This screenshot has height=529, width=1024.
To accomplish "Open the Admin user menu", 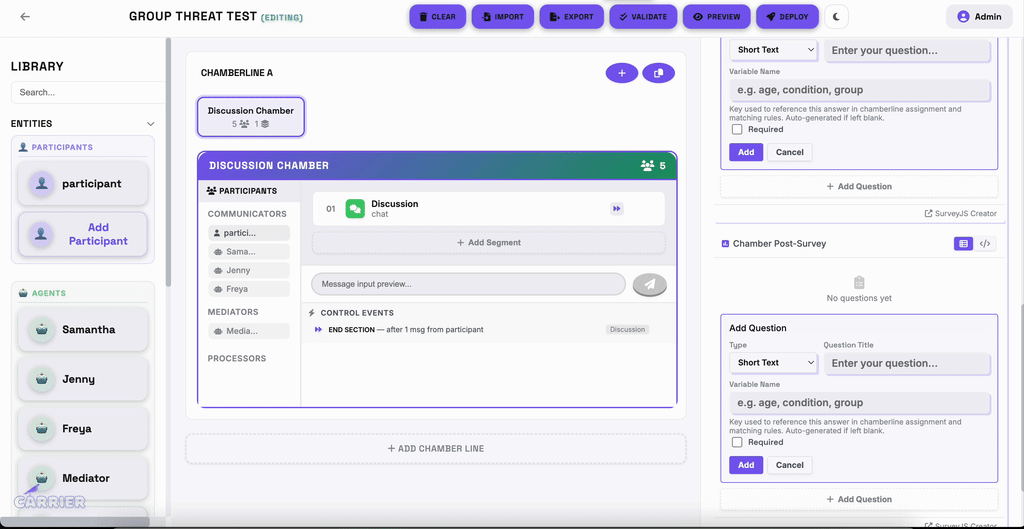I will point(979,17).
